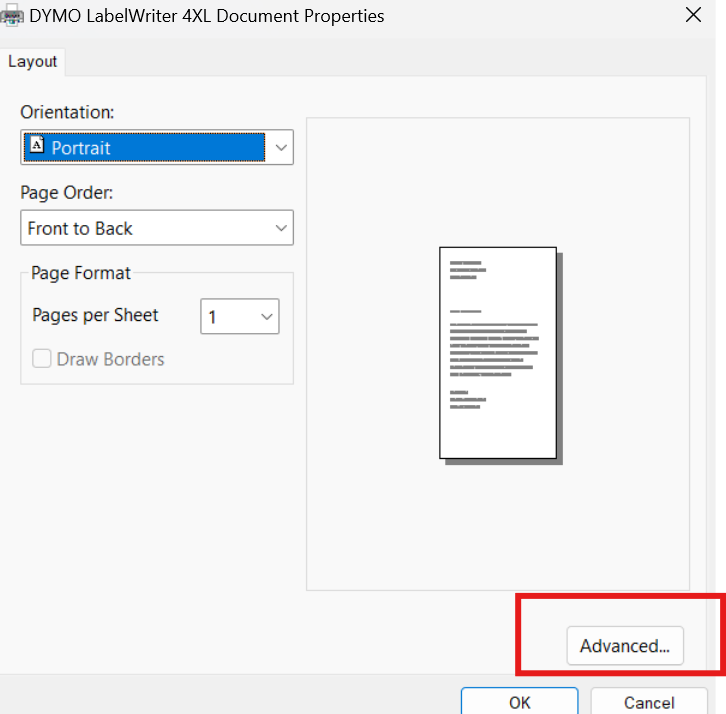This screenshot has height=714, width=726.
Task: Close the DYMO LabelWriter properties window
Action: [693, 15]
